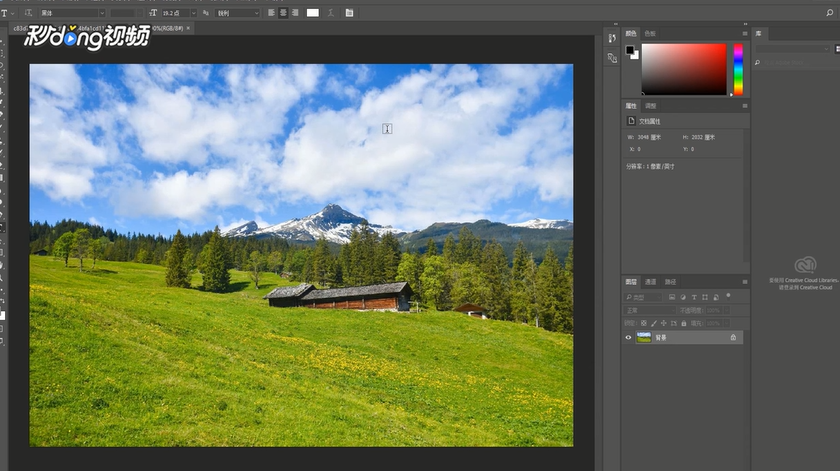
Task: Switch to the 色板 (Swatches) tab
Action: [650, 33]
